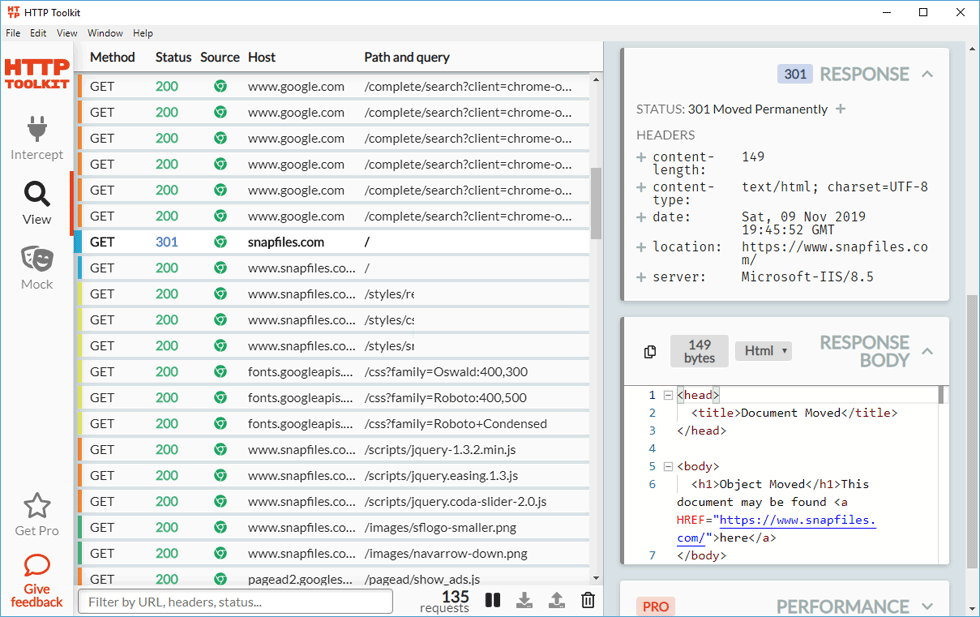The height and width of the screenshot is (617, 980).
Task: Expand the location header details
Action: pos(641,247)
